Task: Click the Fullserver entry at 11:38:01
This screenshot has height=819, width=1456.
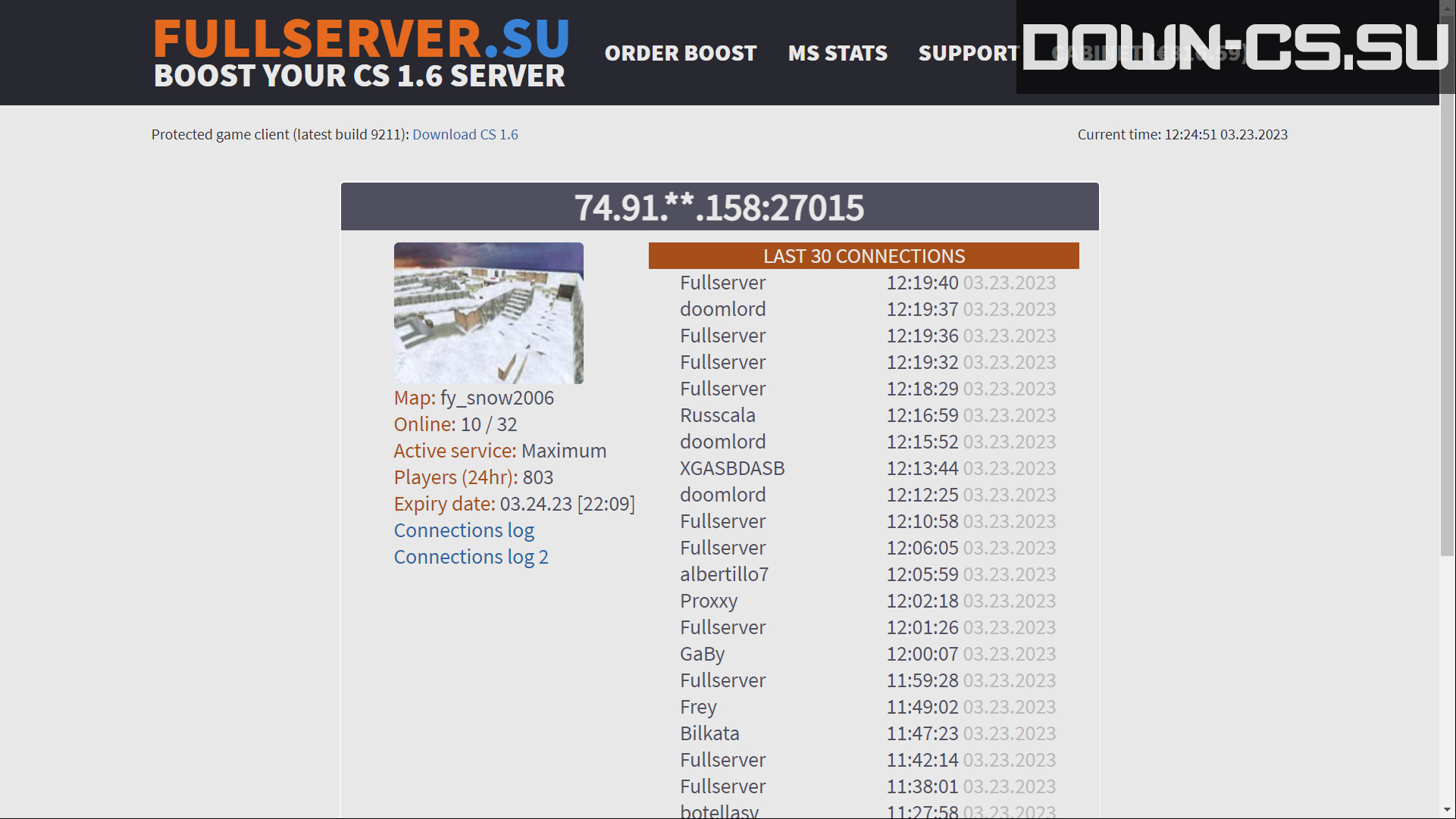Action: pyautogui.click(x=722, y=786)
